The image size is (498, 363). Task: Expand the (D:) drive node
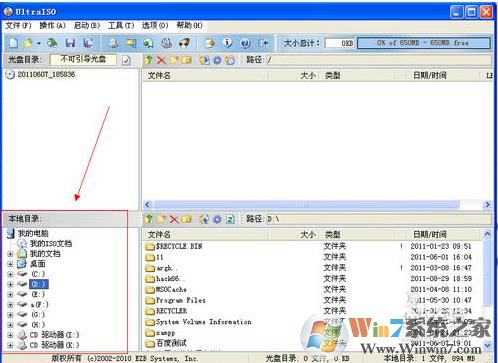point(10,284)
